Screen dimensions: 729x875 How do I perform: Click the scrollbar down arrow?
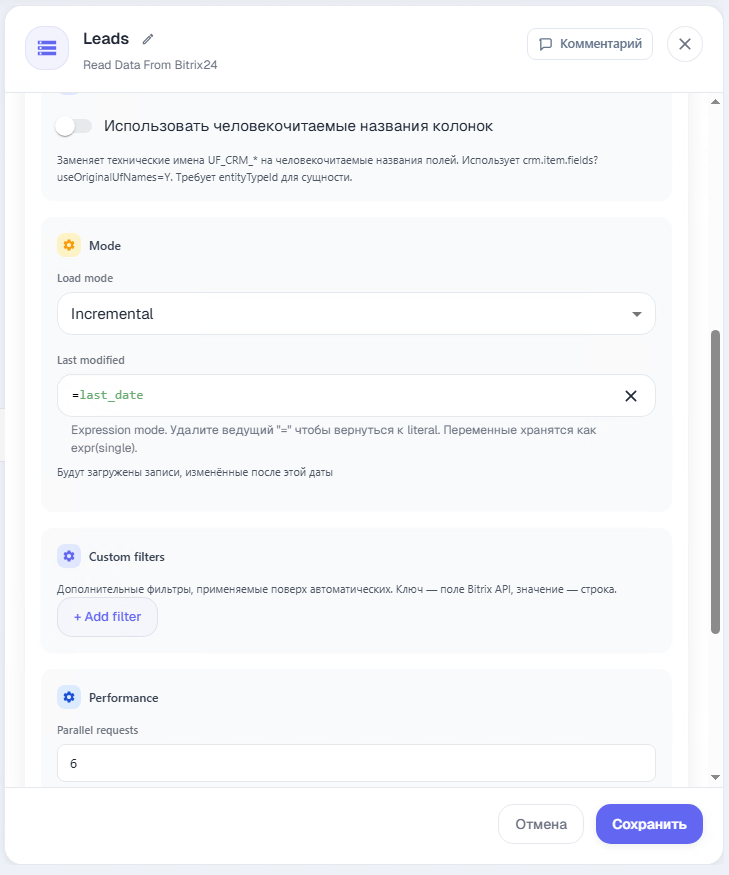[x=715, y=777]
